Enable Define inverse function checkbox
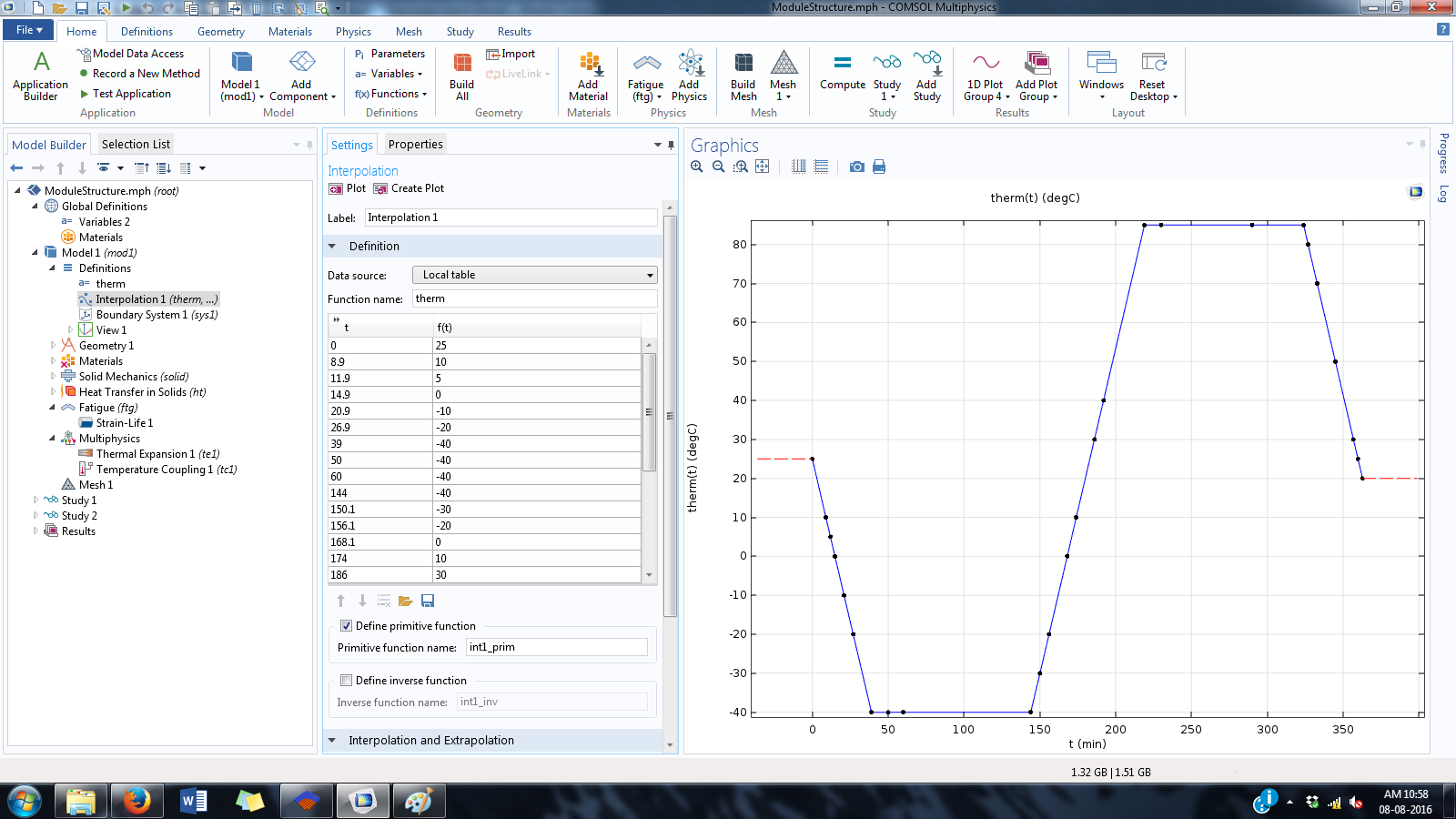Image resolution: width=1456 pixels, height=819 pixels. point(346,681)
